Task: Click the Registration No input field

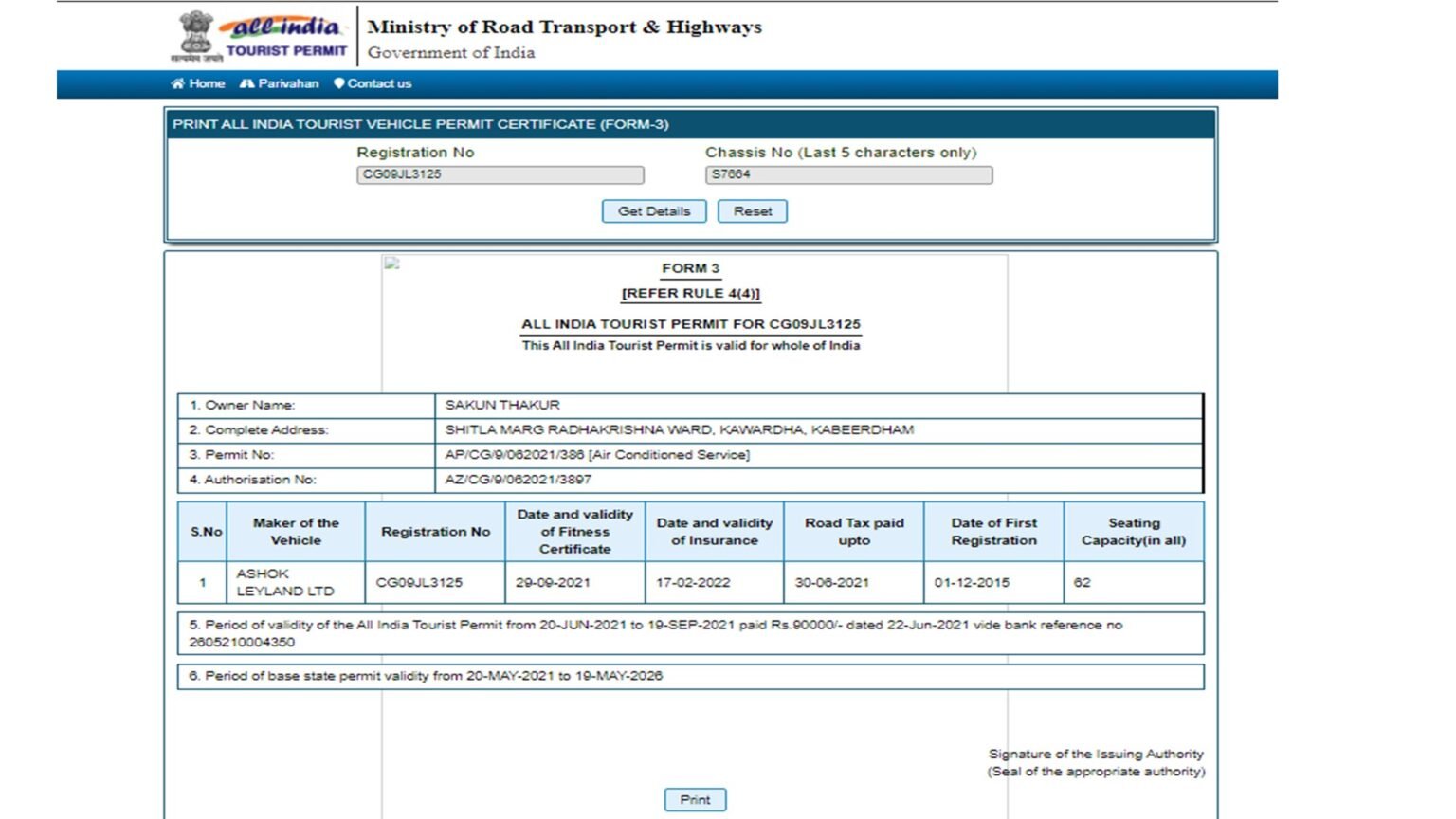Action: (x=500, y=174)
